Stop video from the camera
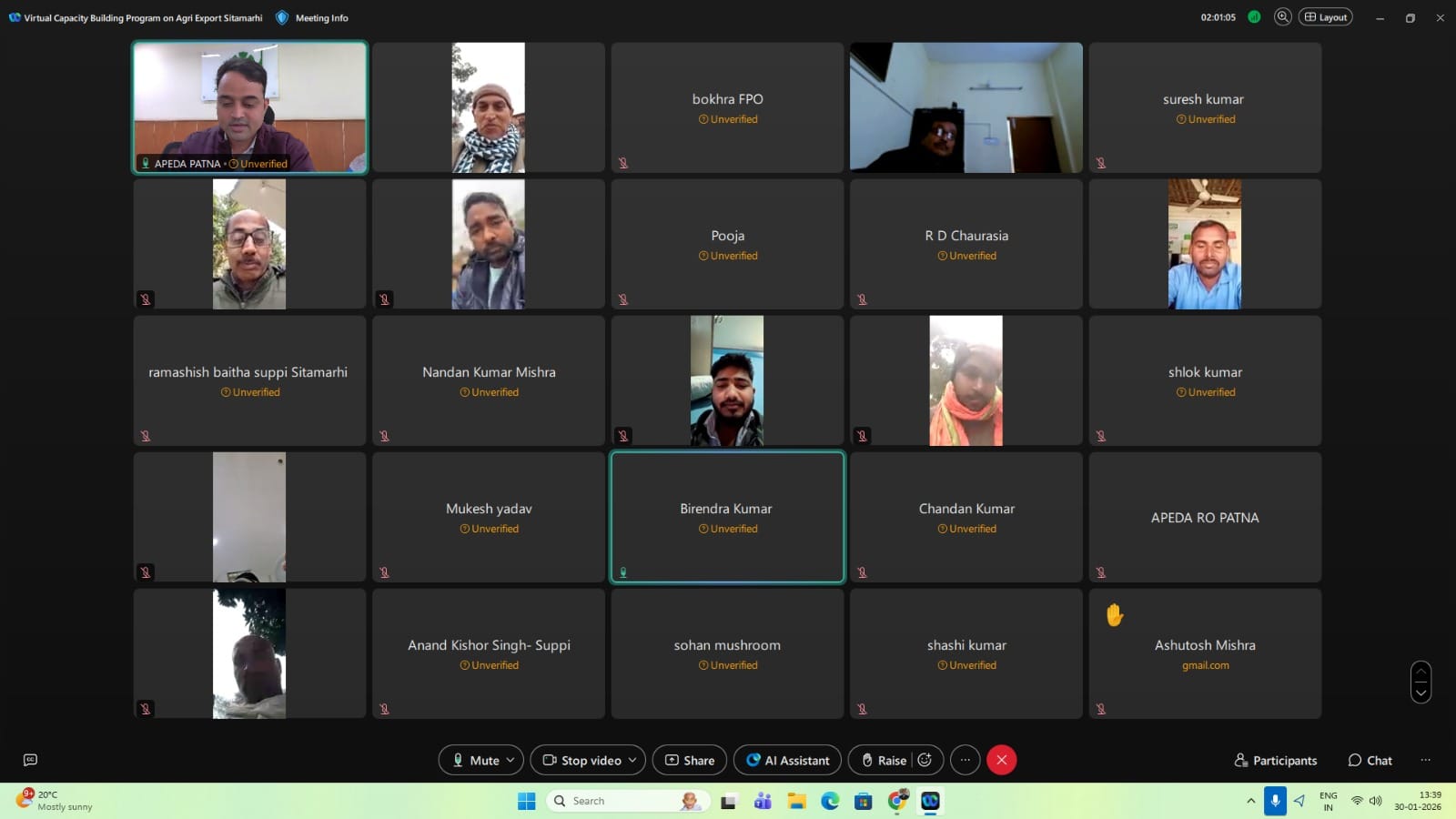 [x=582, y=760]
